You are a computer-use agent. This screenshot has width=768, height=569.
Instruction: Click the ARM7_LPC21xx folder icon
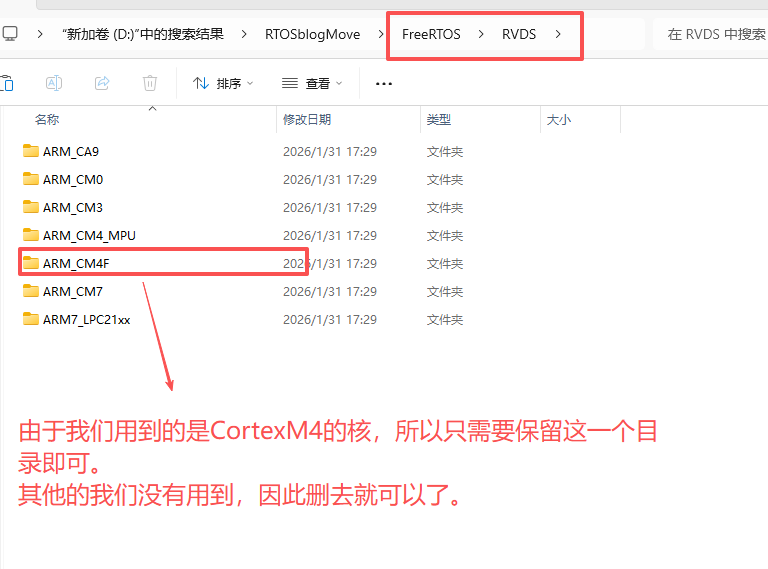tap(30, 320)
